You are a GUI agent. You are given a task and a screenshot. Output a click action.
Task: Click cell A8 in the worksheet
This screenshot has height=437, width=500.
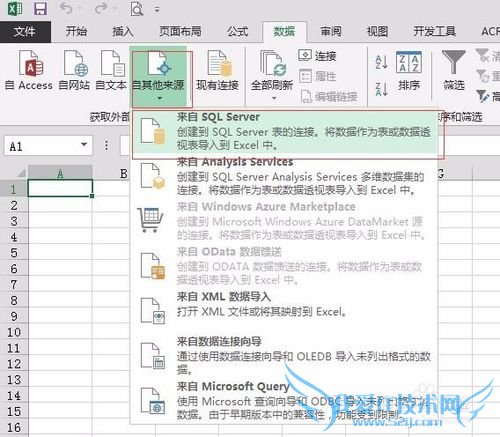pyautogui.click(x=60, y=300)
